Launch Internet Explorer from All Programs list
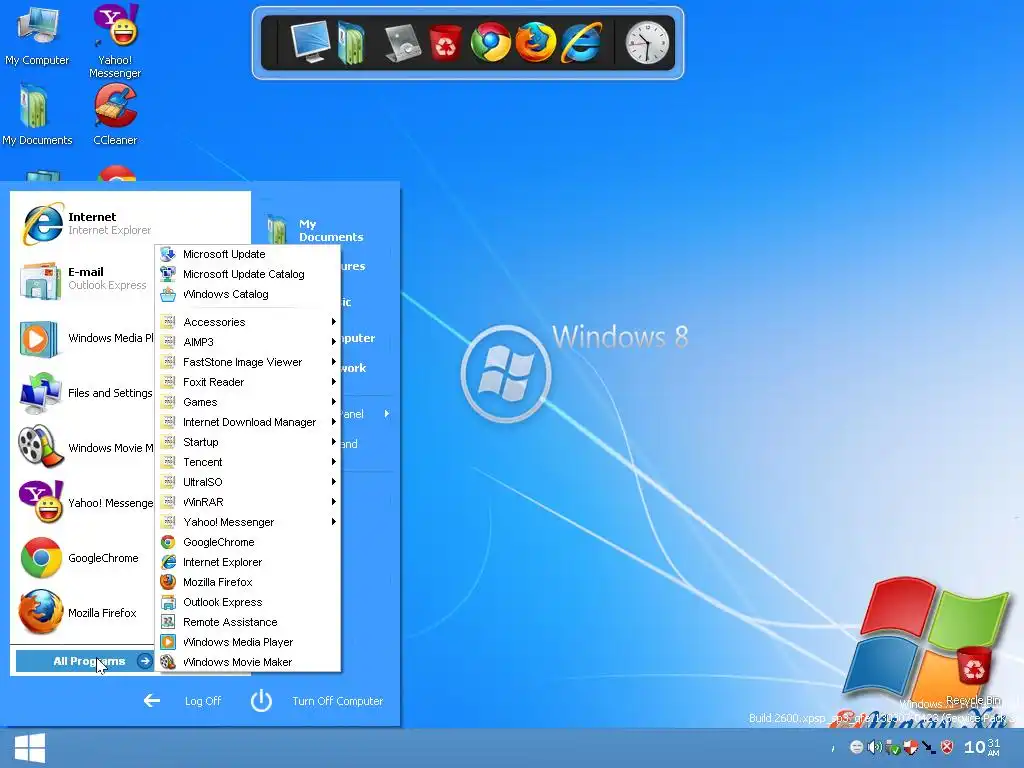Screen dimensions: 1024x768 point(248,562)
